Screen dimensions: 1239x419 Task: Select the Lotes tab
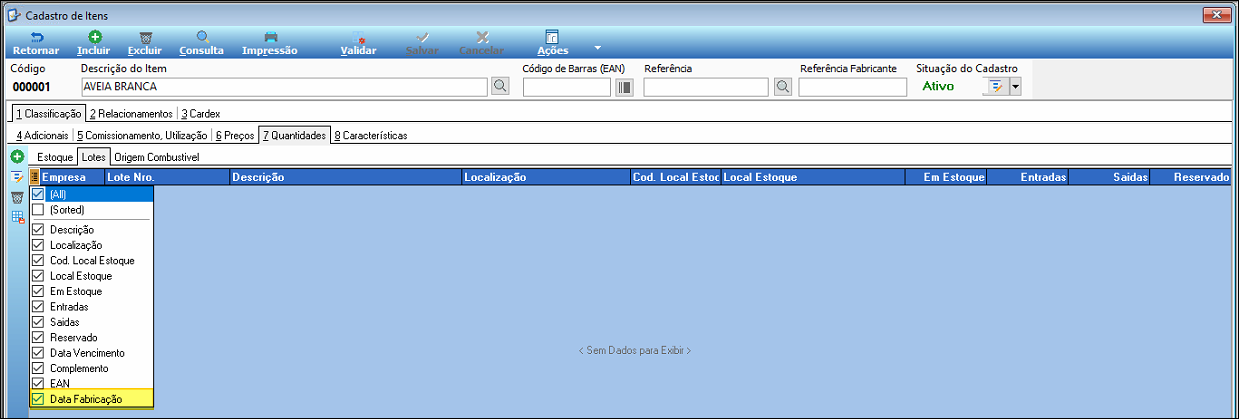click(94, 158)
